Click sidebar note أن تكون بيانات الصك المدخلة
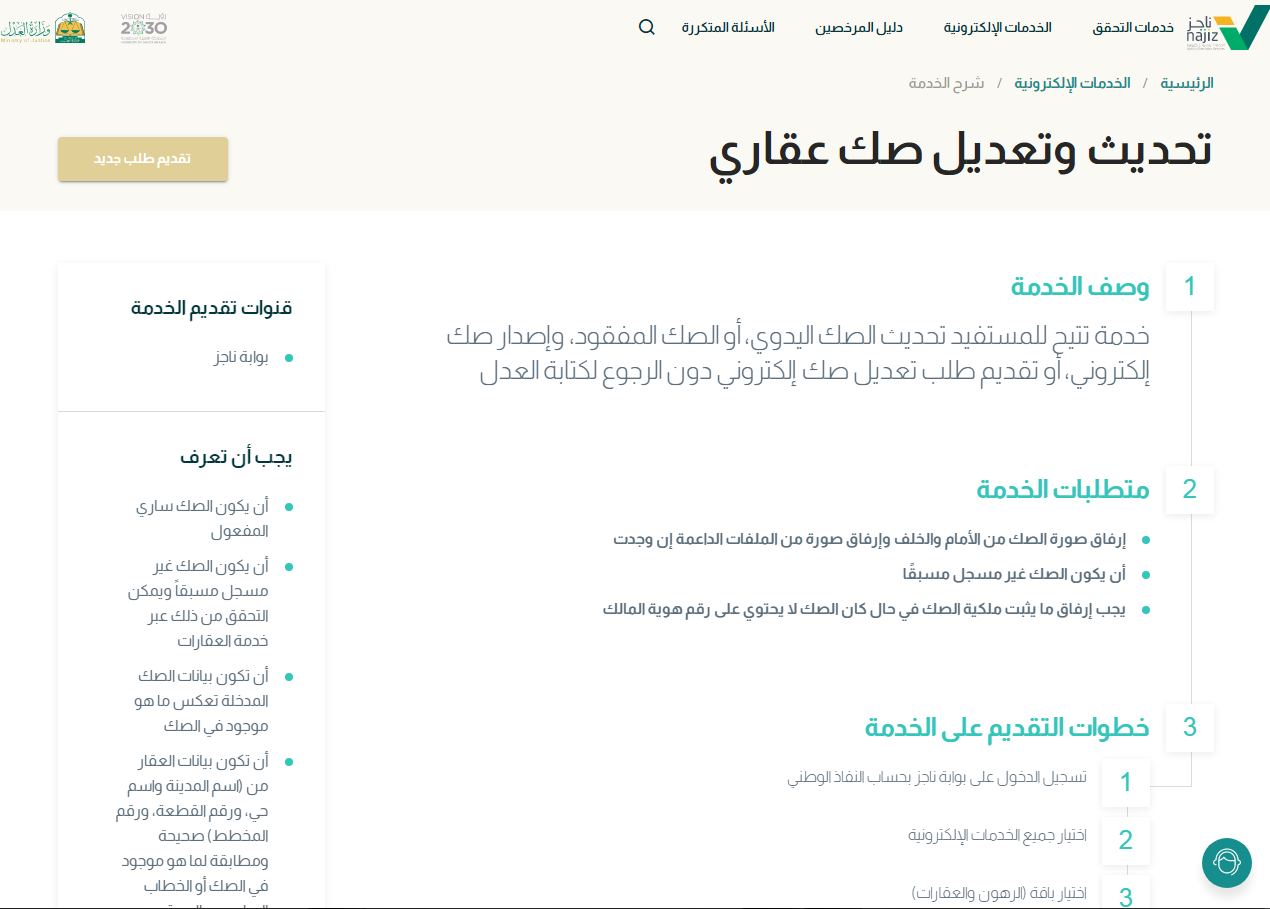1270x909 pixels. click(202, 701)
